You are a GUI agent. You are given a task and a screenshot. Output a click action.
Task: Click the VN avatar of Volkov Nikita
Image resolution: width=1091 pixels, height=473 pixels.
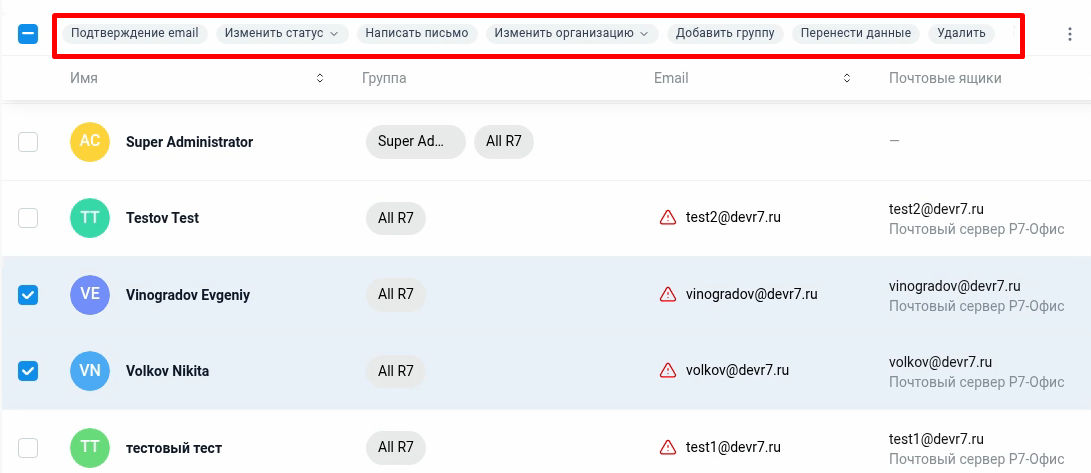pos(90,371)
